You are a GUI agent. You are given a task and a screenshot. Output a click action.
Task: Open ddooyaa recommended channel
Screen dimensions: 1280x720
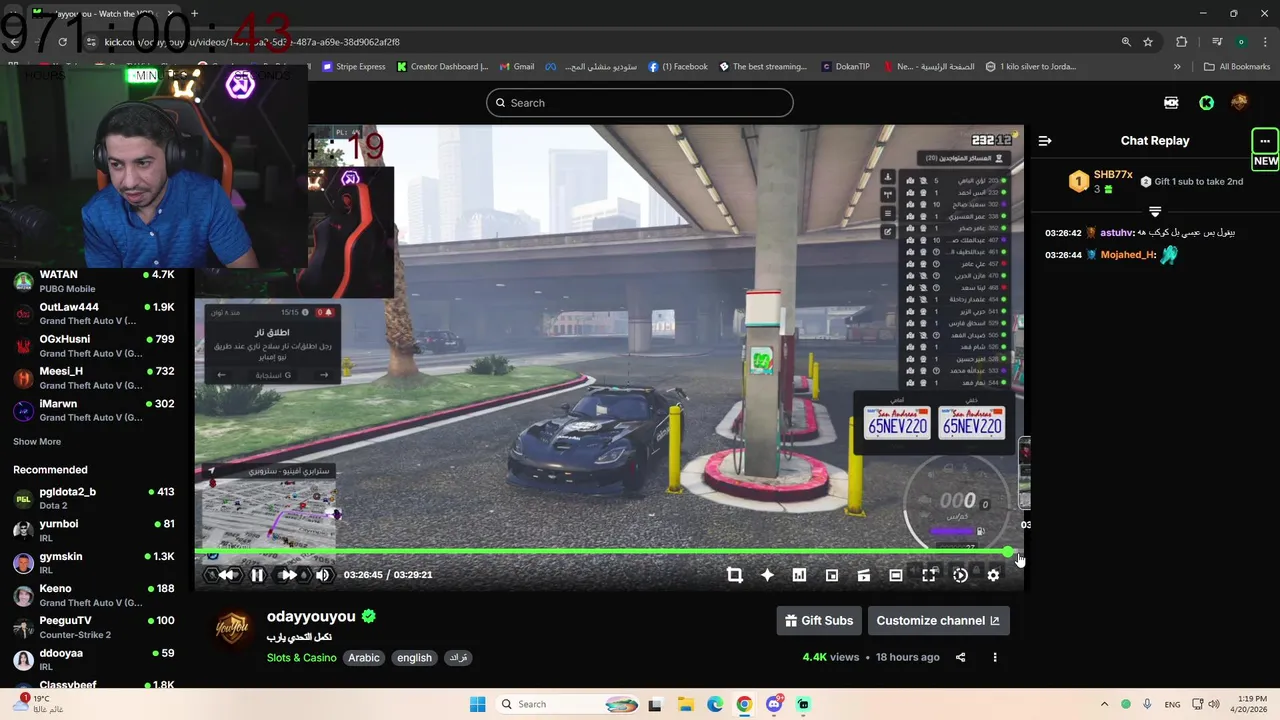95,659
